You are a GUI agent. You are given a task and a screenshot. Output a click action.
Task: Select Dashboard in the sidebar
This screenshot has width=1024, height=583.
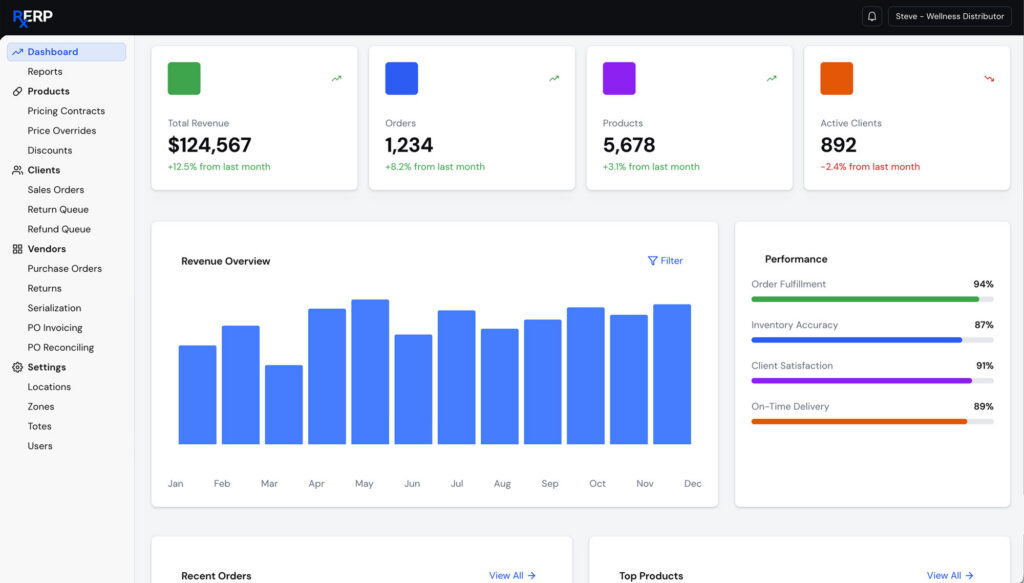(x=52, y=52)
